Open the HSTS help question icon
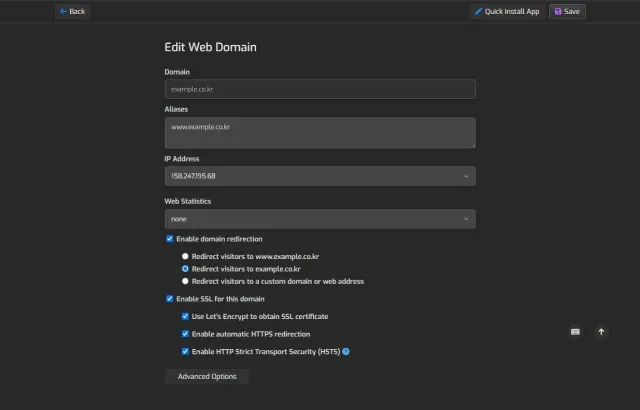The width and height of the screenshot is (640, 410). (x=346, y=352)
